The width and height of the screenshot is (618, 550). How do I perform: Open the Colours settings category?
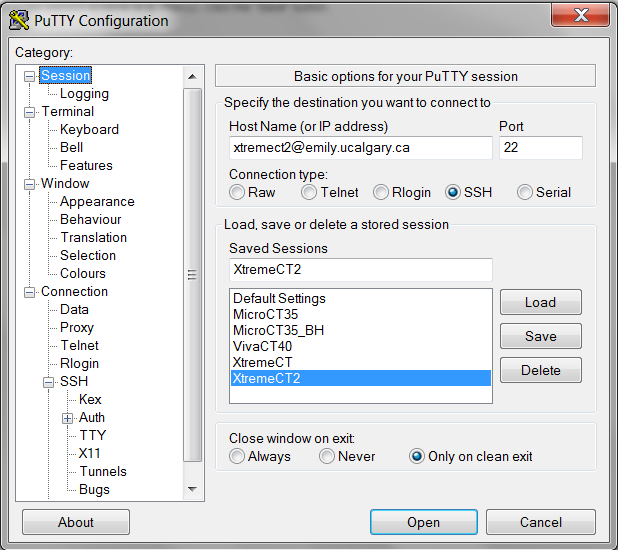click(x=82, y=273)
